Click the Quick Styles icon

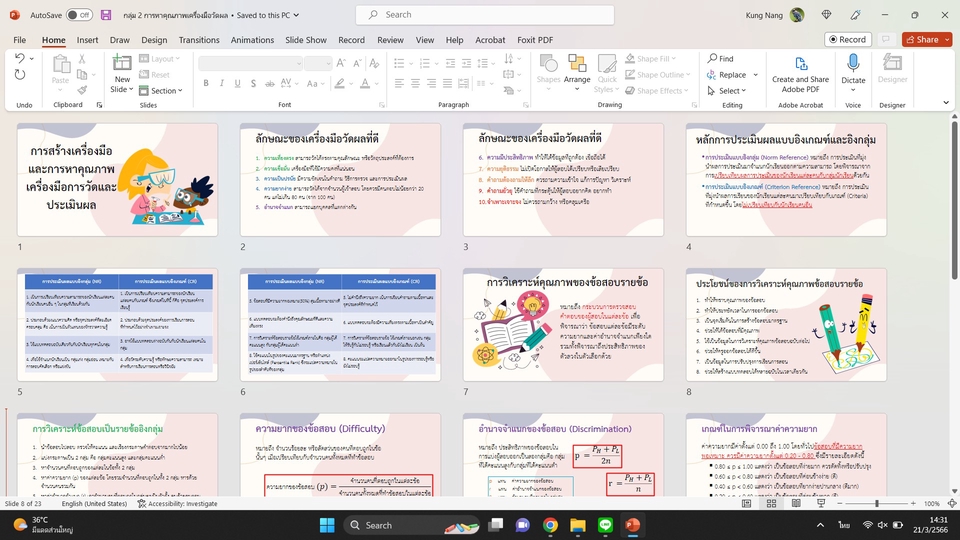(607, 64)
